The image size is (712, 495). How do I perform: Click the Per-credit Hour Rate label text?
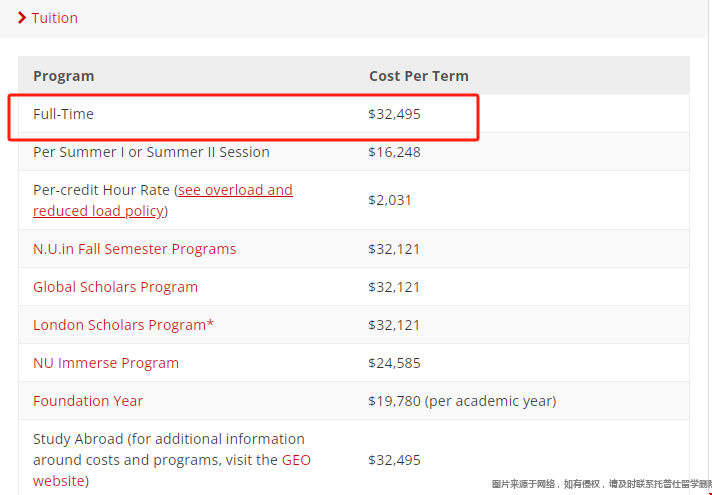pyautogui.click(x=100, y=190)
